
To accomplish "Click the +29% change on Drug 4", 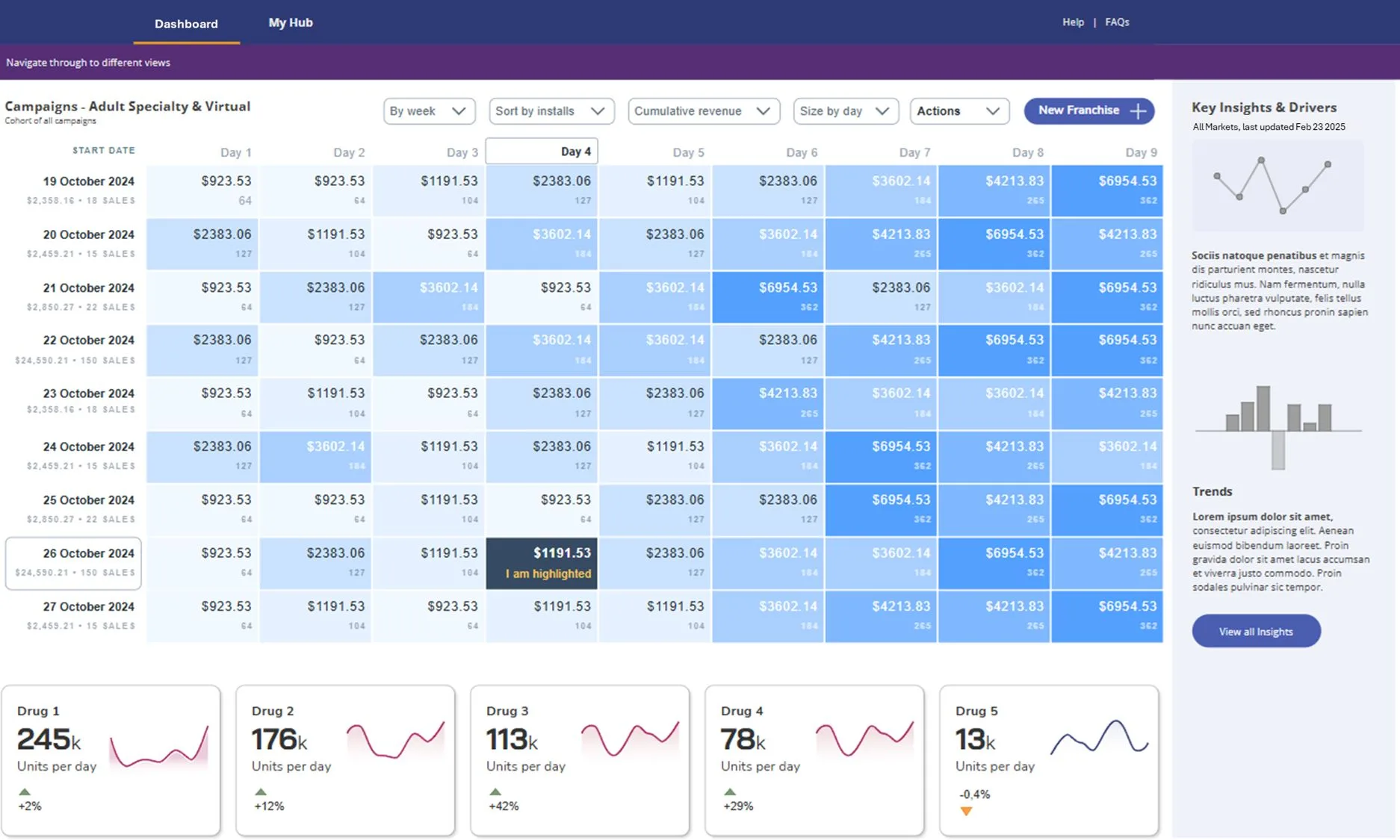I will click(738, 806).
